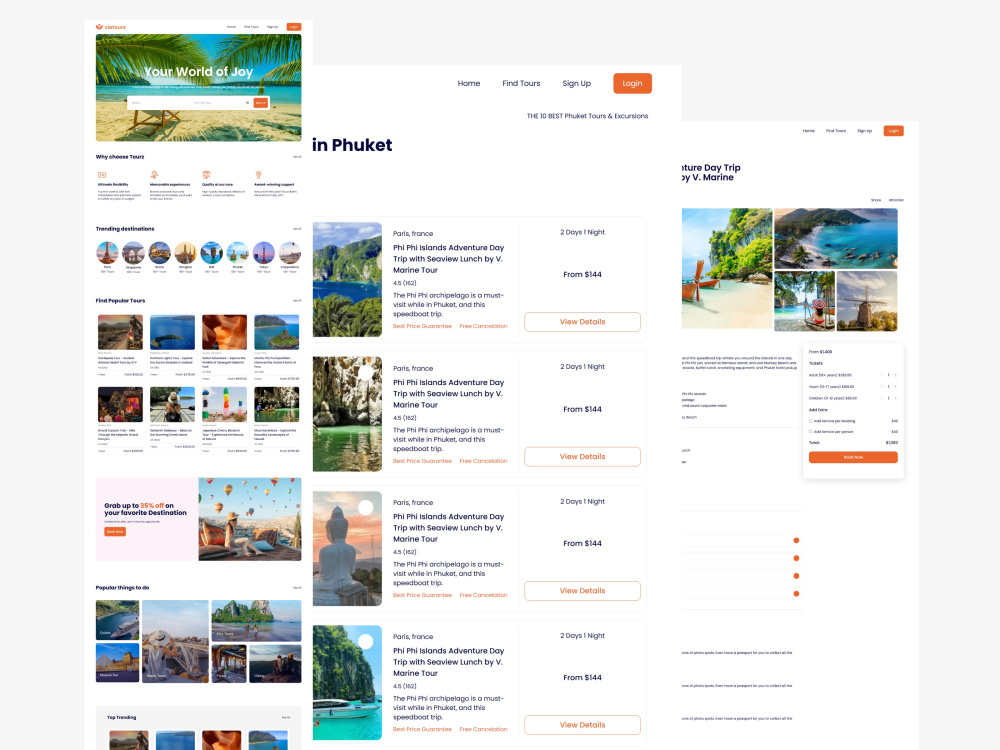
Task: Click See all beside Popular things to do
Action: coord(297,587)
